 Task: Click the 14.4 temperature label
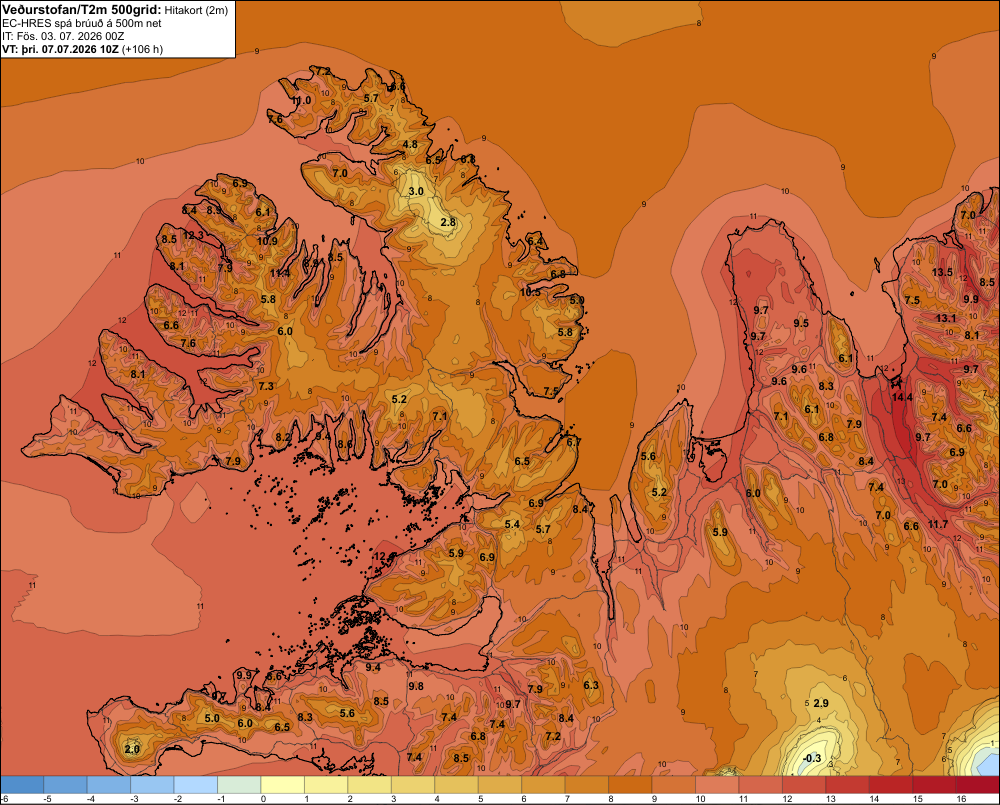click(x=902, y=397)
